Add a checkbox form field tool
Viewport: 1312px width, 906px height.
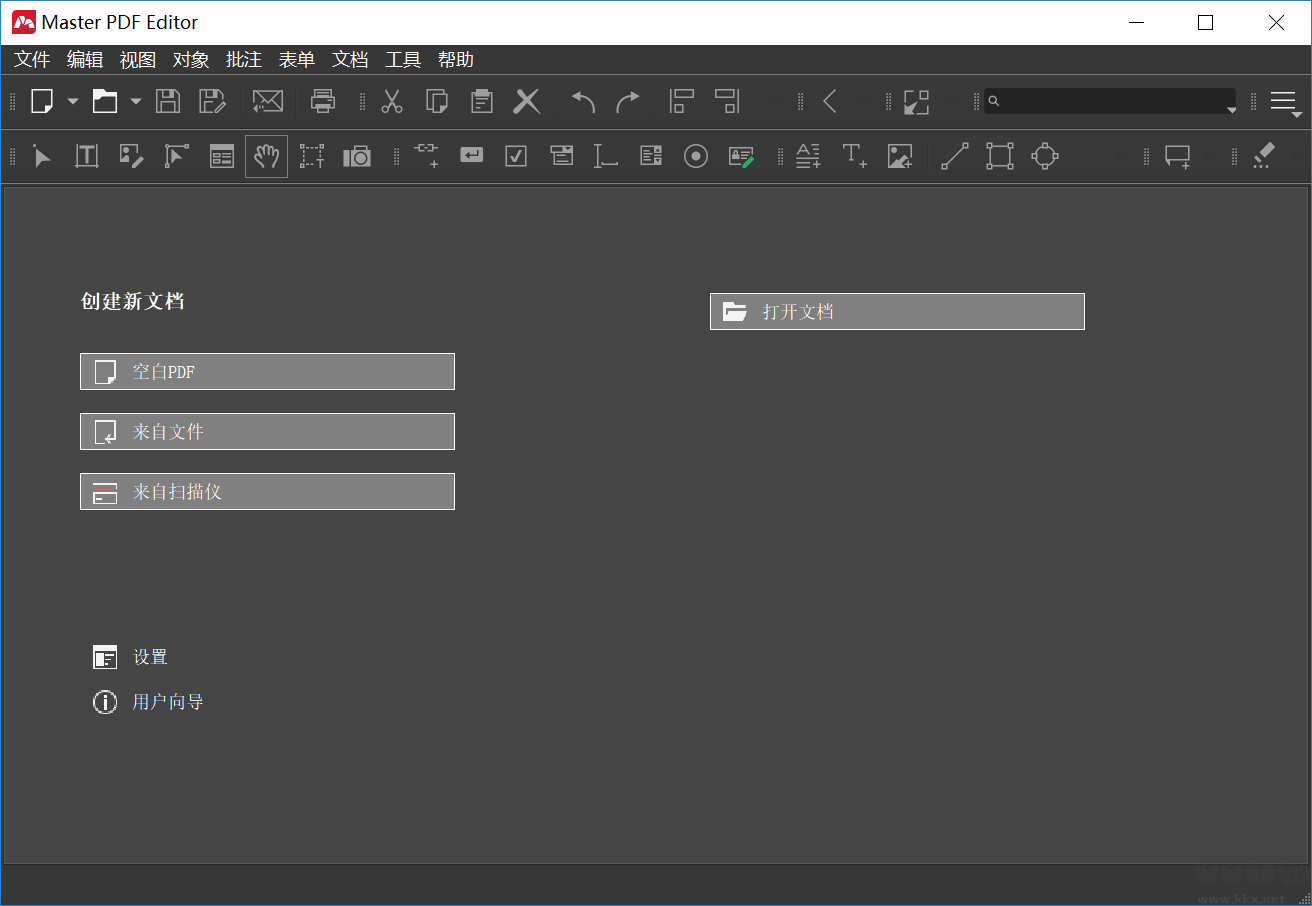point(516,156)
